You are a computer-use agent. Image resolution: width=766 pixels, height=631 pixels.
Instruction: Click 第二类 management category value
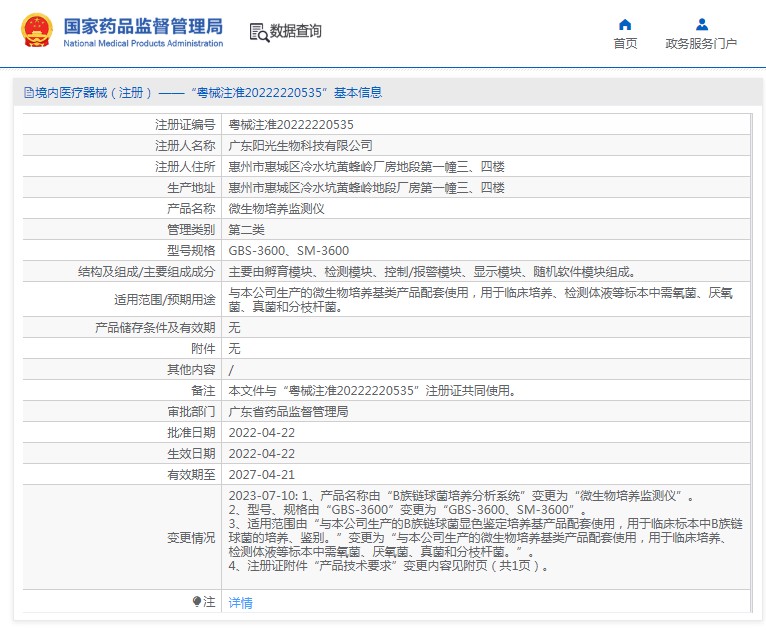pyautogui.click(x=246, y=230)
